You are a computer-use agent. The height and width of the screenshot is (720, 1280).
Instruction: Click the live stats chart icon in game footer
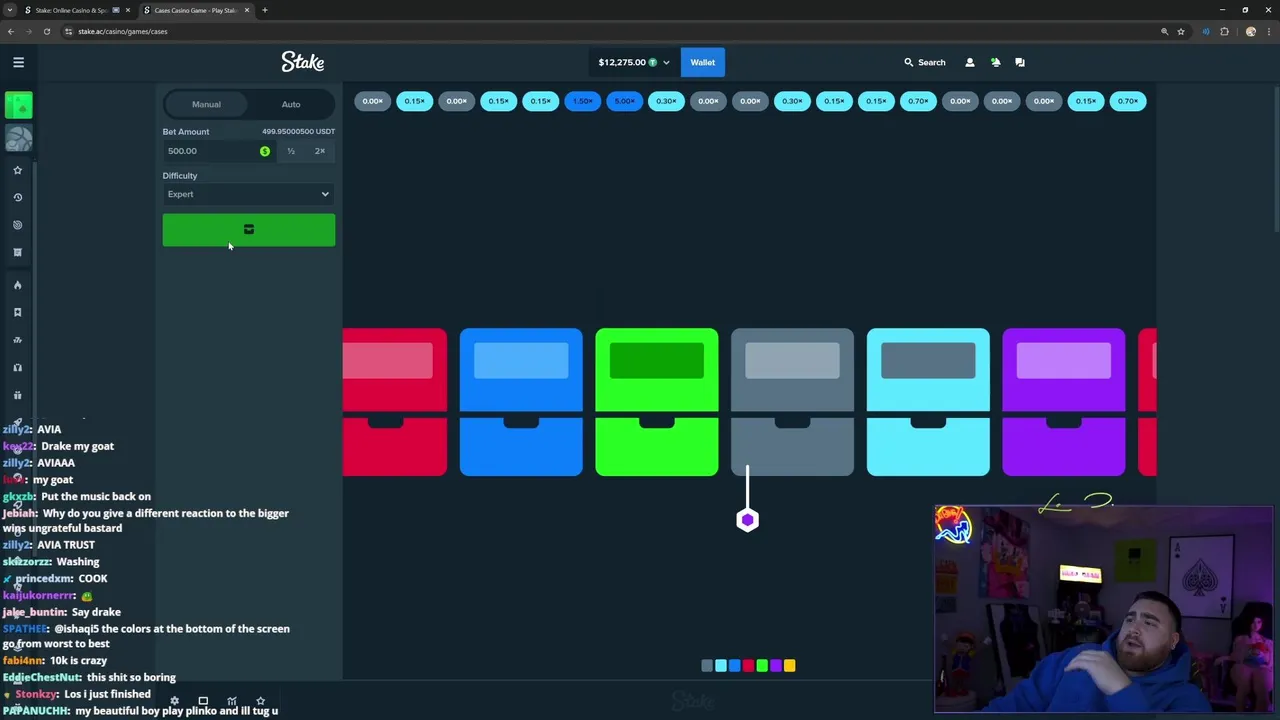[232, 701]
